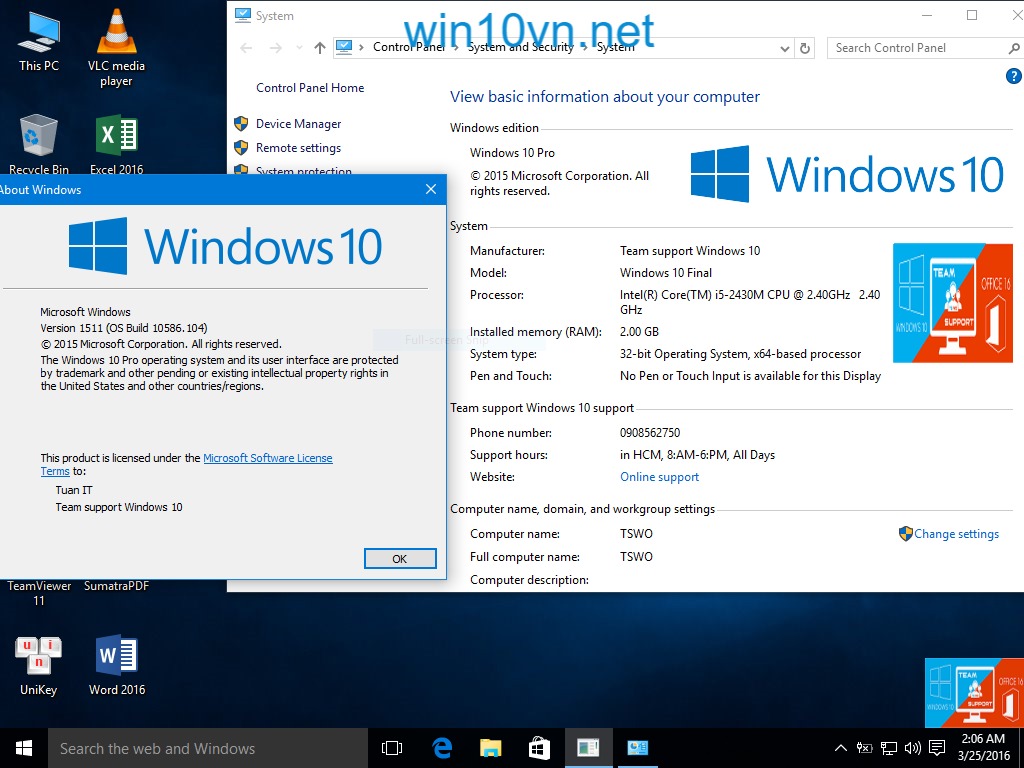
Task: Open File Explorer from the taskbar
Action: pyautogui.click(x=490, y=748)
